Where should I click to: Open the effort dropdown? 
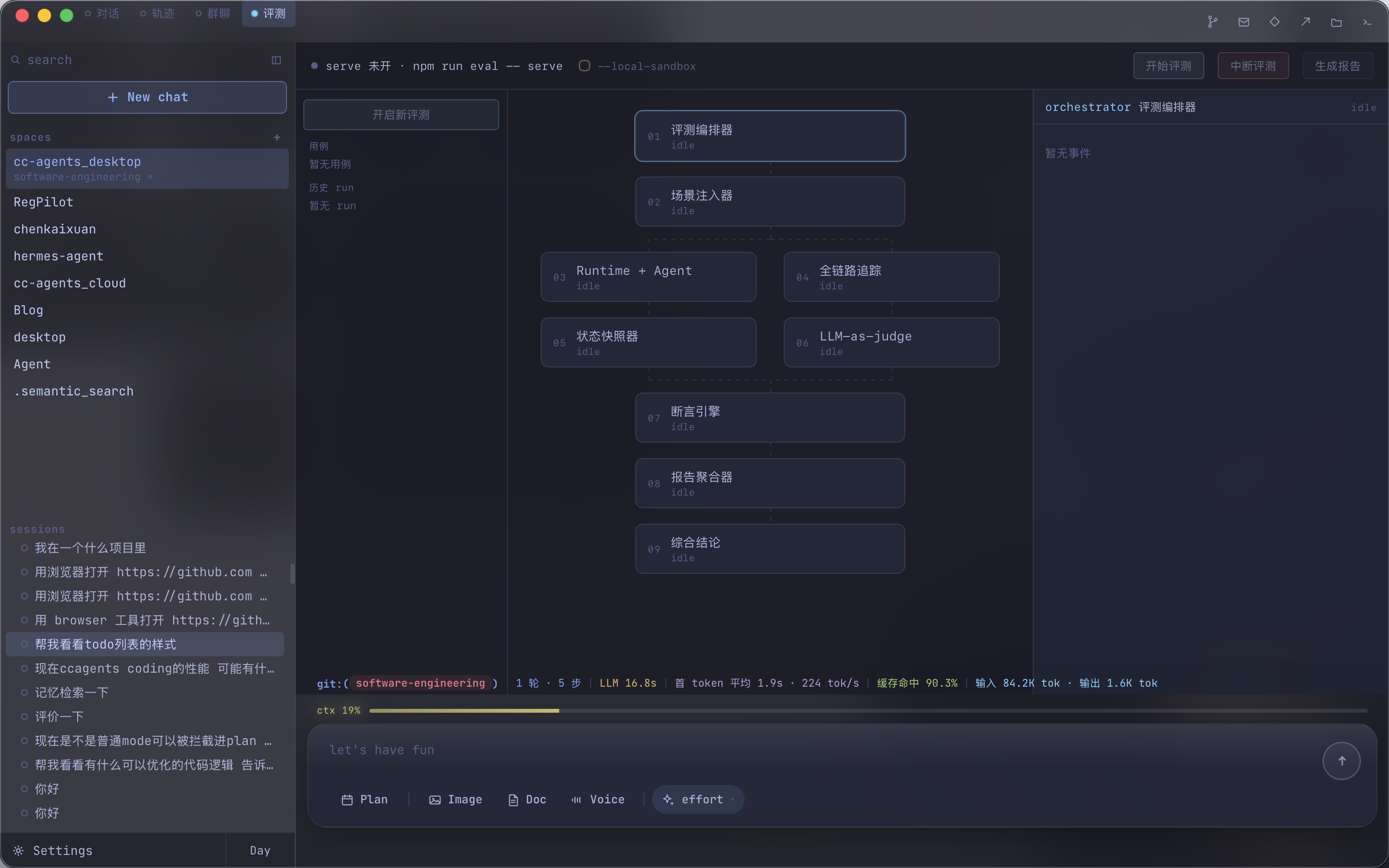click(698, 799)
